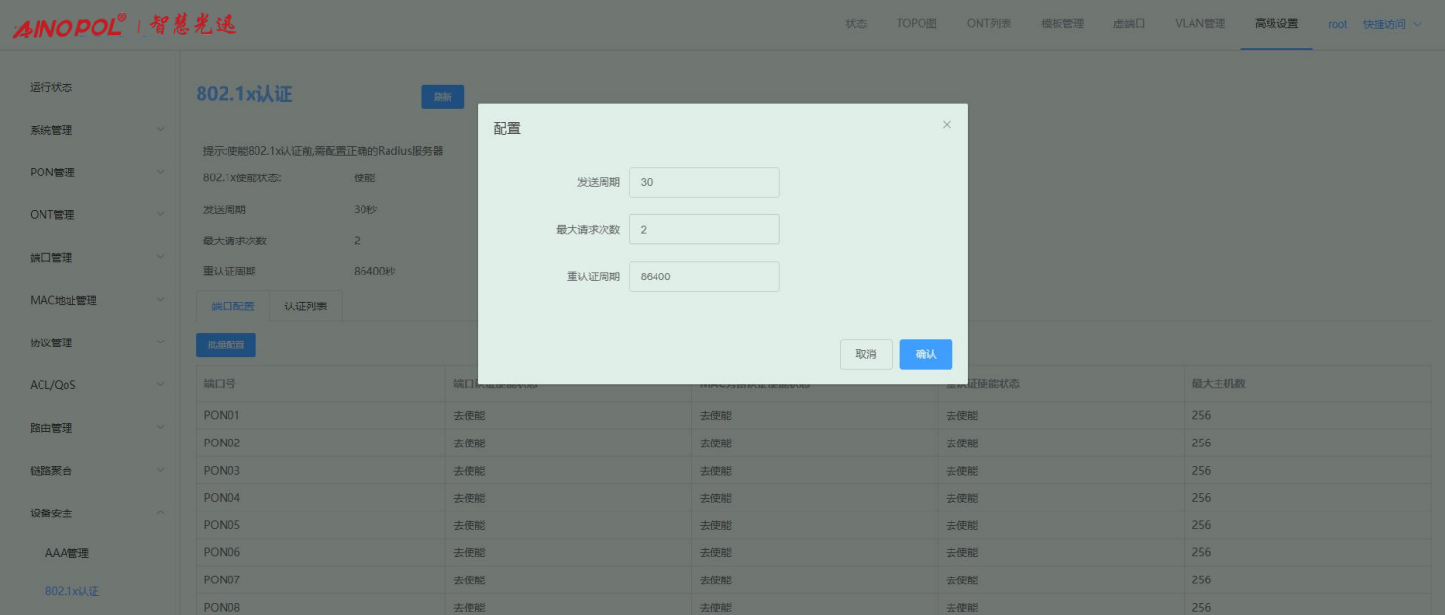Select the 最大请求次数 input field
Image resolution: width=1445 pixels, height=615 pixels.
[x=703, y=229]
